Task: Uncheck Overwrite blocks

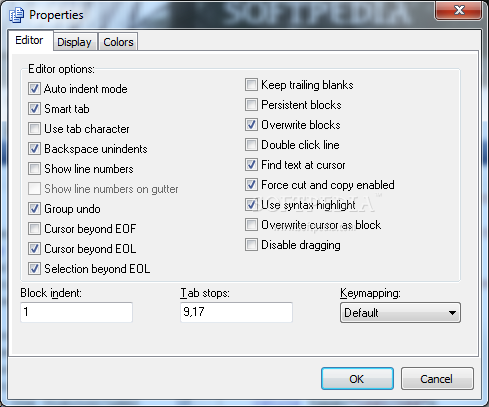Action: (x=251, y=125)
